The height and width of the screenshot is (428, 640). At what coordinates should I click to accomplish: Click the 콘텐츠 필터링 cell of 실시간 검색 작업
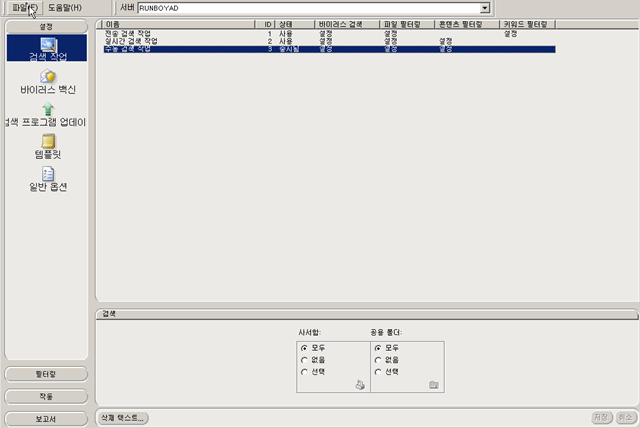pos(446,41)
